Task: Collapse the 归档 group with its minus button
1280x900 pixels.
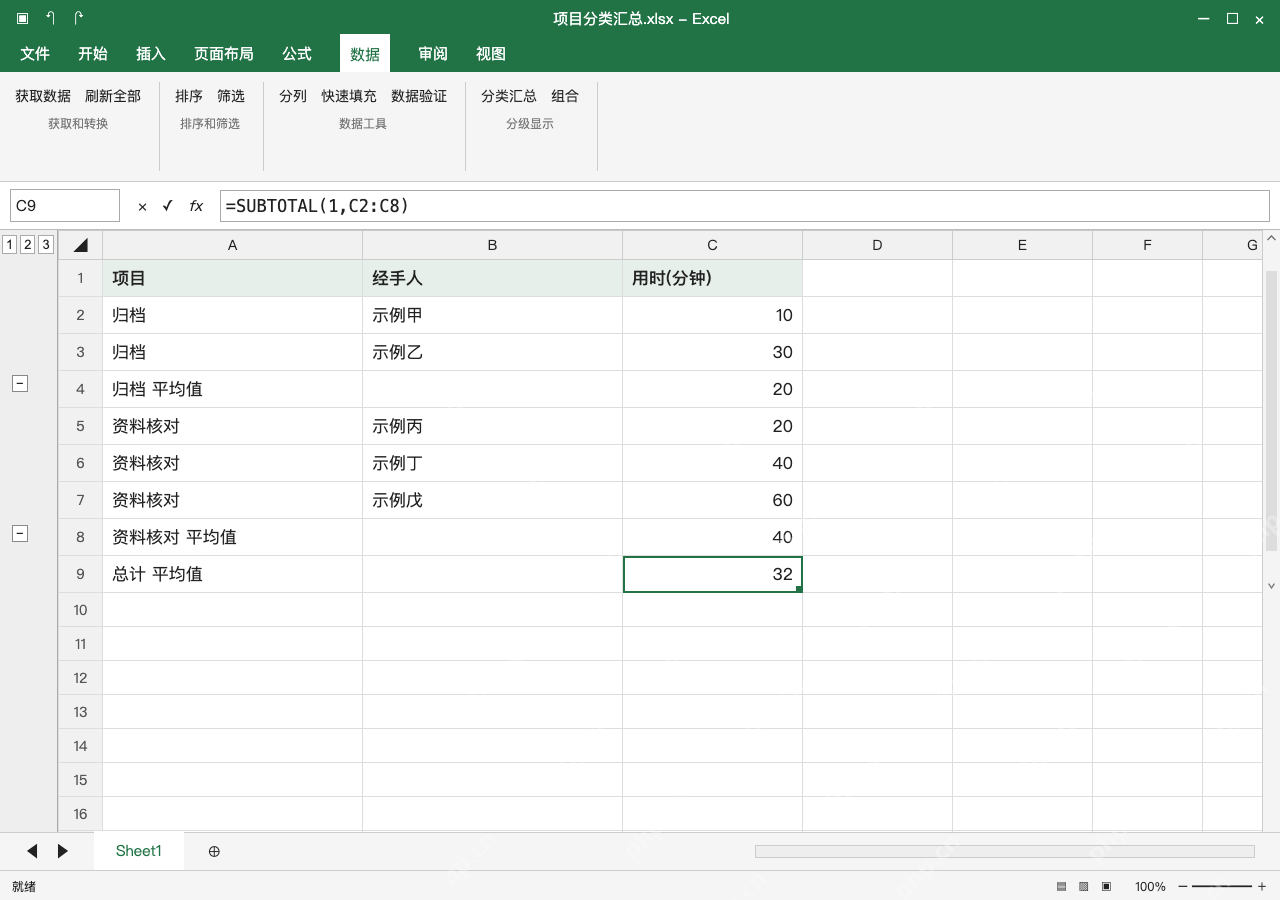Action: tap(19, 383)
